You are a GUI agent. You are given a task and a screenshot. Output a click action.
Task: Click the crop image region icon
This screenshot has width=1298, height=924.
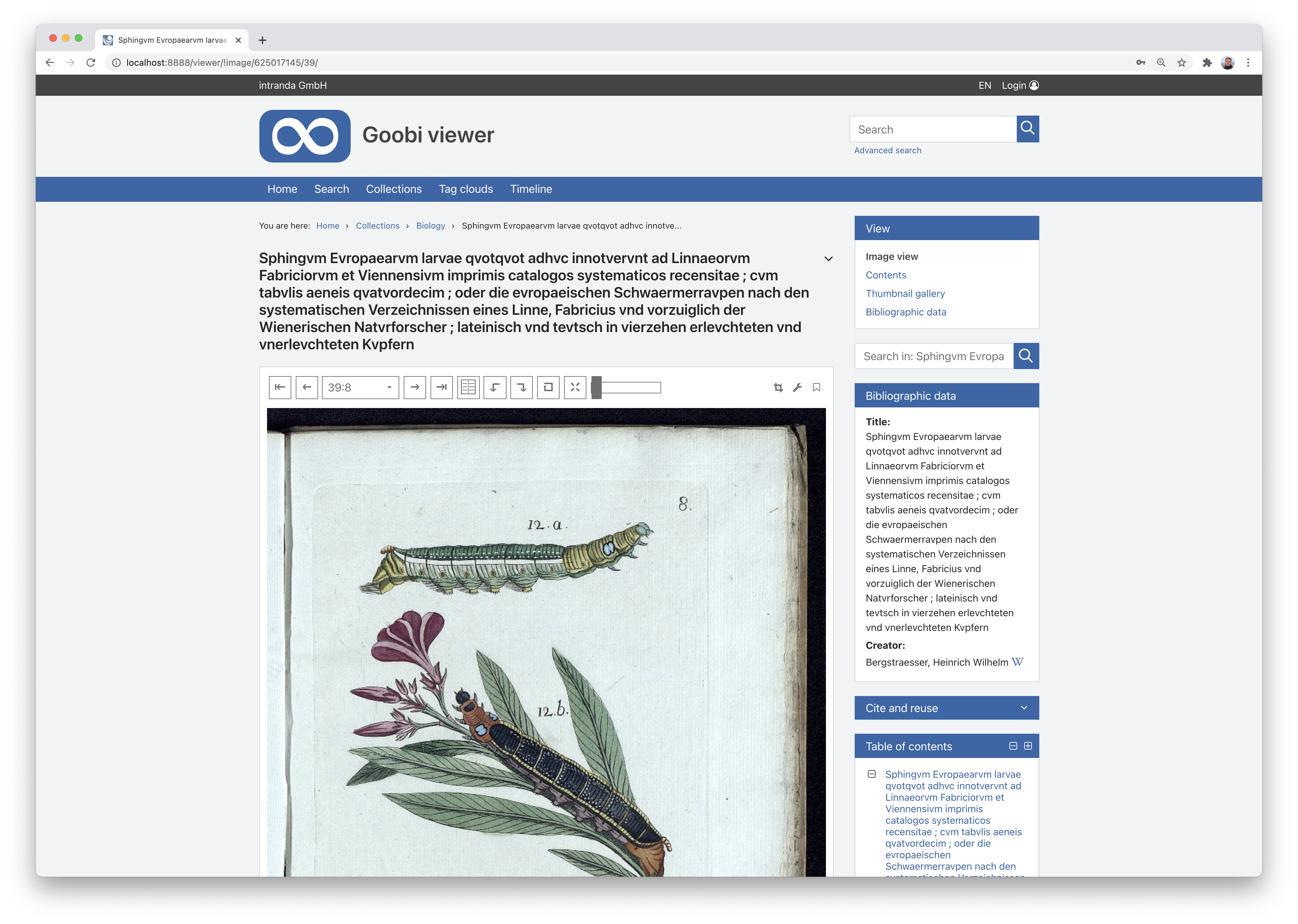778,388
